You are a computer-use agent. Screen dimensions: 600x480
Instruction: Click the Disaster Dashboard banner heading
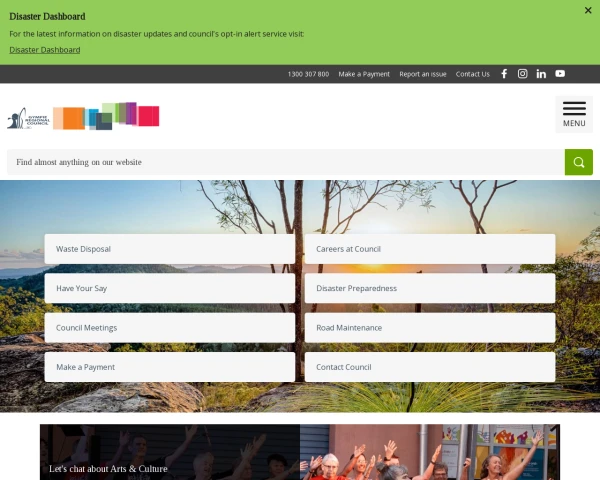tap(47, 16)
